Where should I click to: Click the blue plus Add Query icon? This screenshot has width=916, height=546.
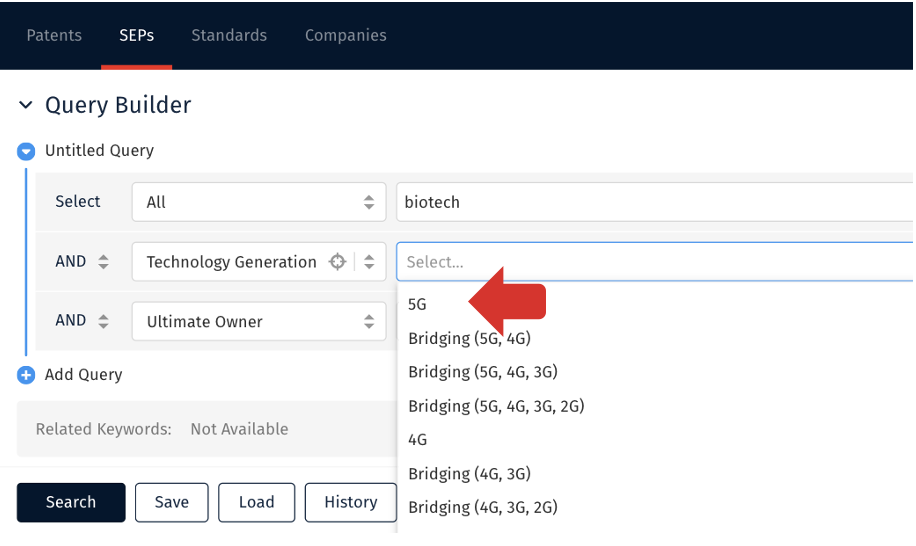[26, 375]
